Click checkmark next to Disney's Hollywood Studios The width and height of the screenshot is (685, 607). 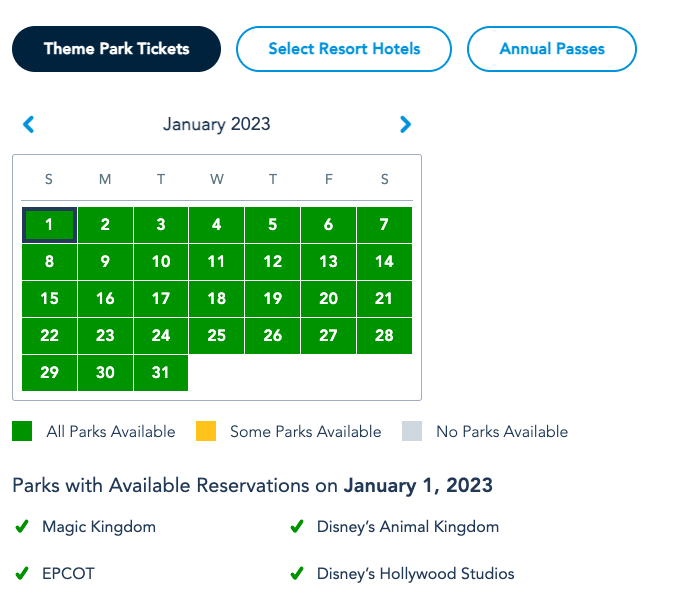(296, 574)
